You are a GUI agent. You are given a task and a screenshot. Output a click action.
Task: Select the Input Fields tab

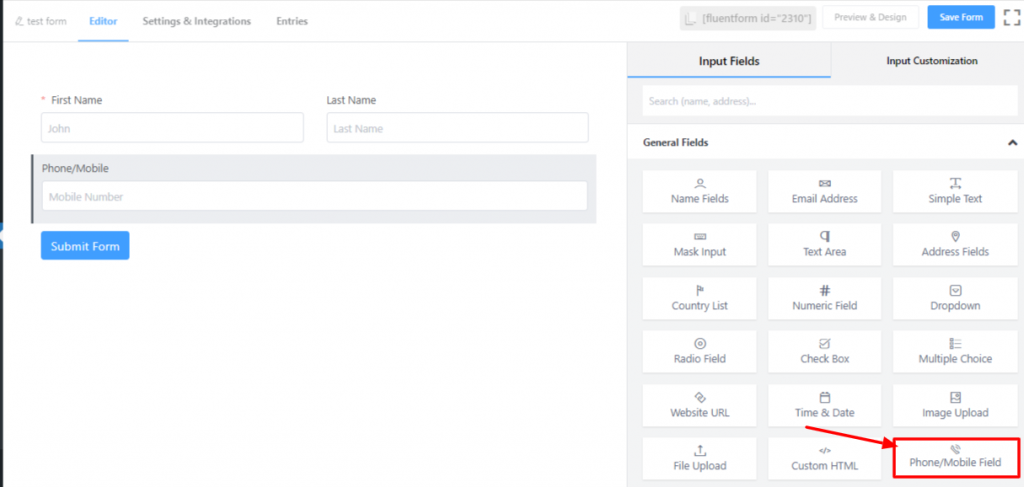tap(729, 61)
